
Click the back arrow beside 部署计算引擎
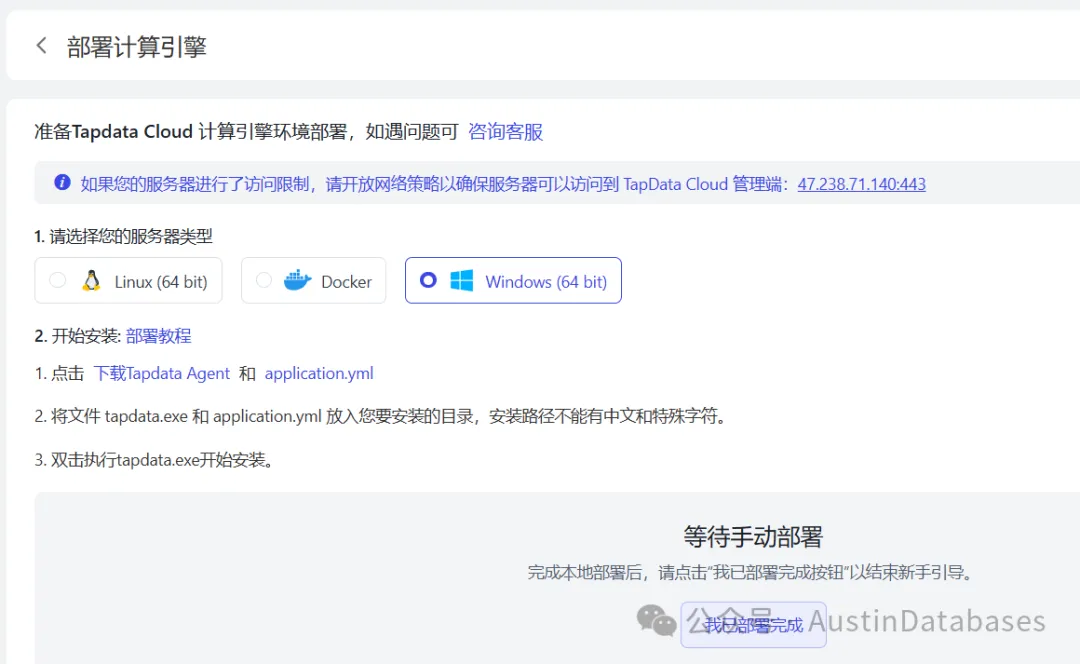[41, 46]
